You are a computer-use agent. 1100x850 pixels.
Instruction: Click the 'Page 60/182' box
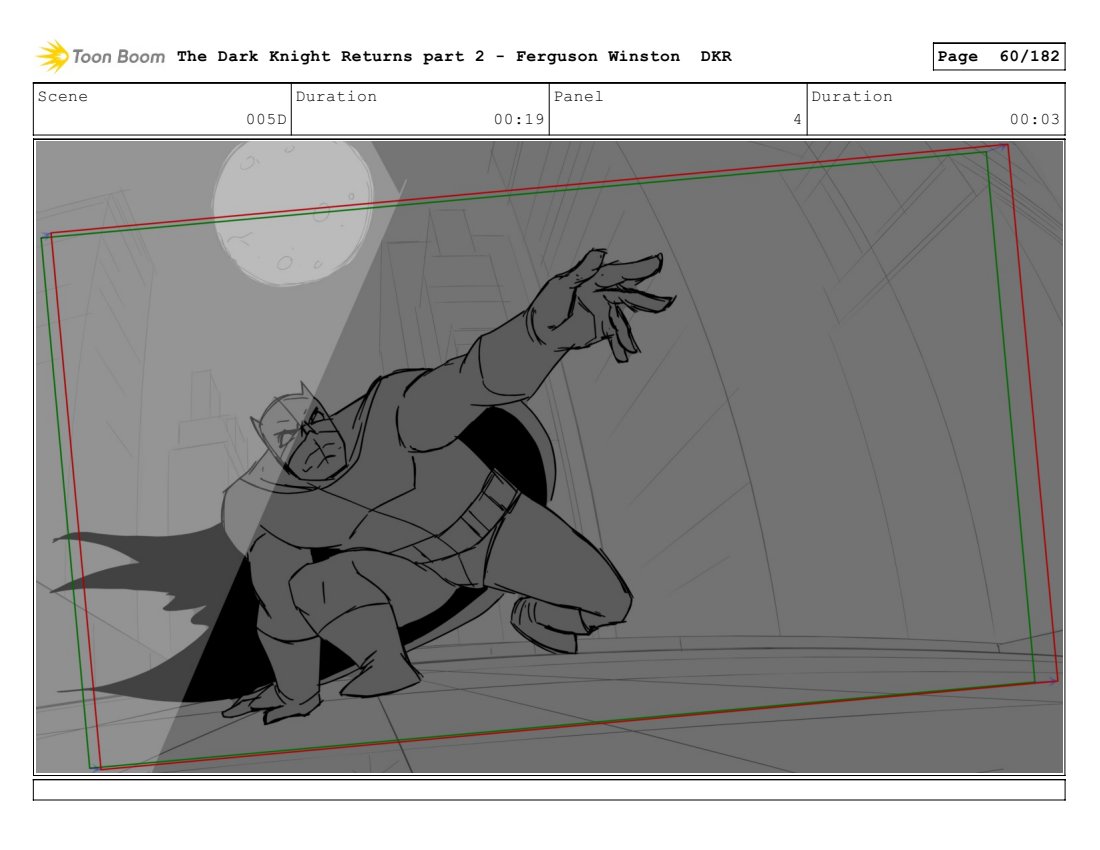point(998,56)
